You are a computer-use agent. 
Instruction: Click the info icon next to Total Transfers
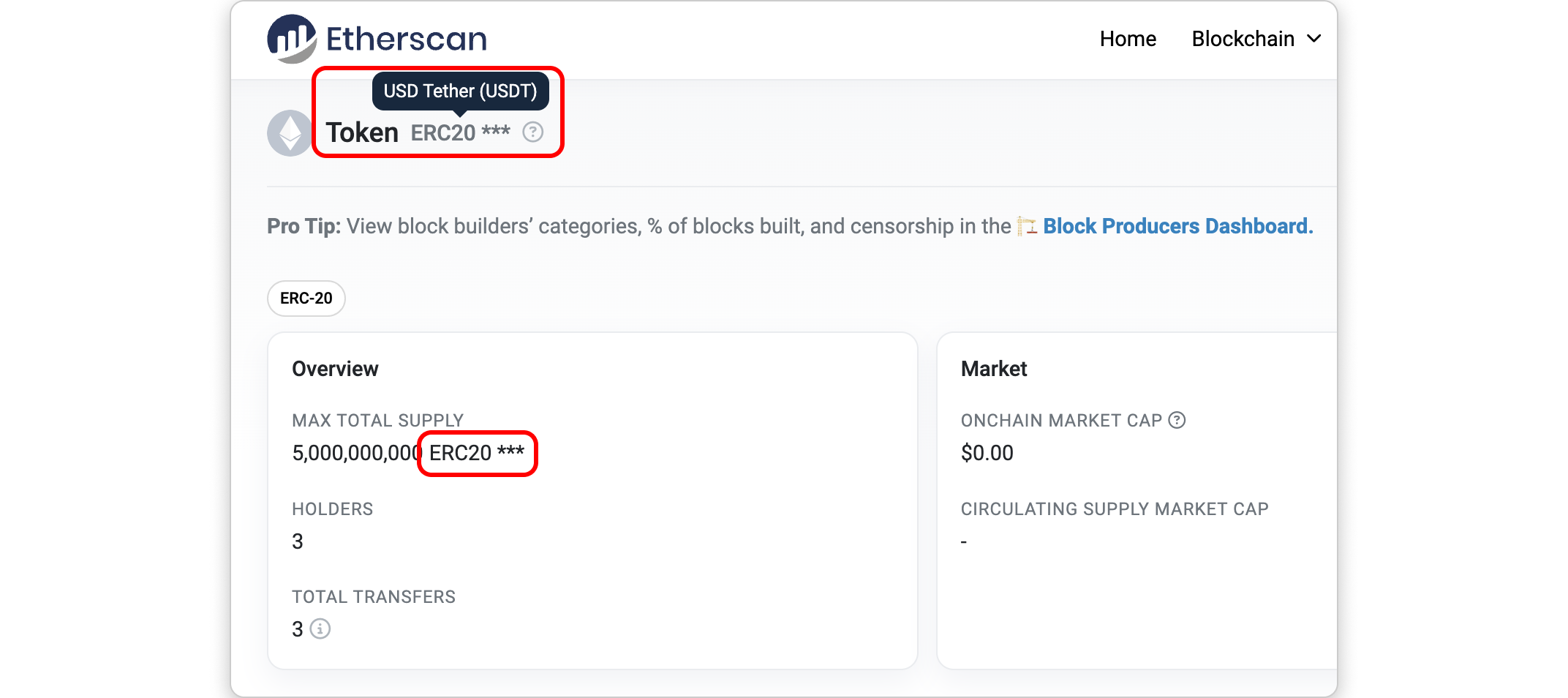pos(320,629)
